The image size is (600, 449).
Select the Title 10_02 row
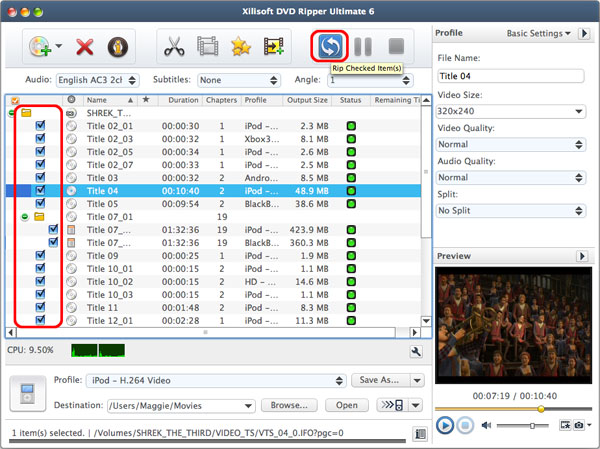tap(213, 282)
